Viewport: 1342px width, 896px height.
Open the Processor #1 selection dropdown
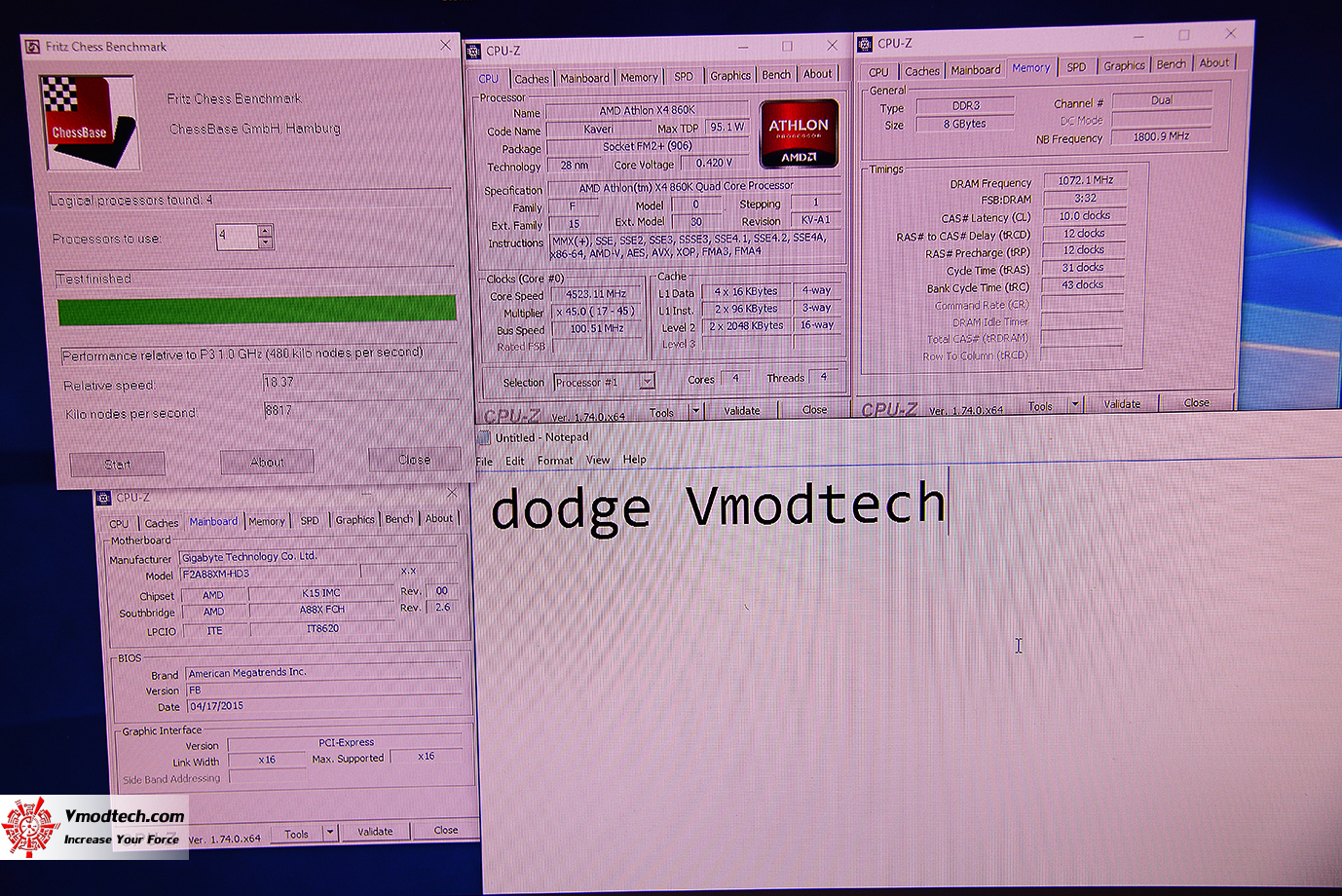[647, 382]
